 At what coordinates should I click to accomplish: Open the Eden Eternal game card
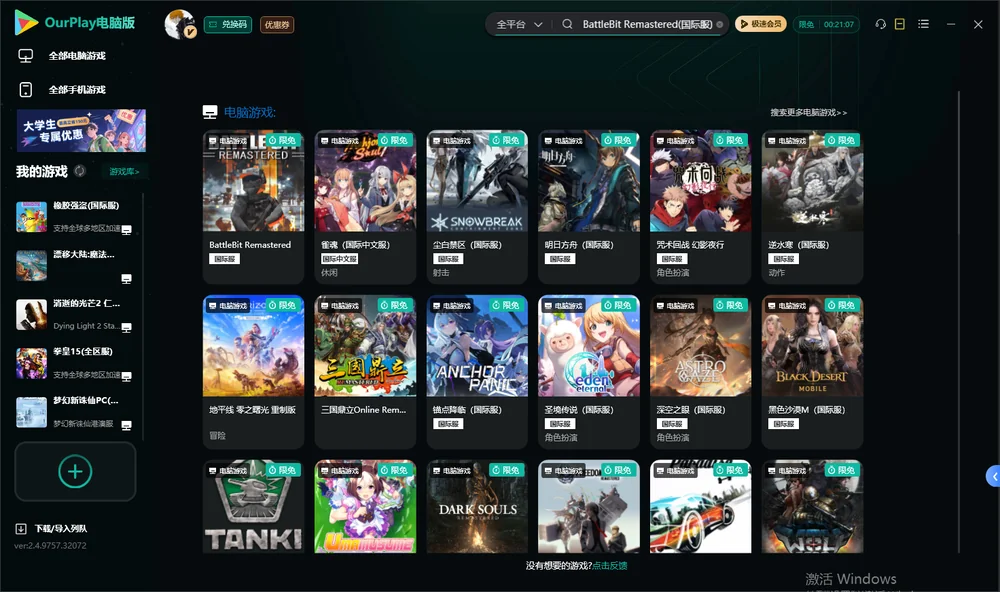(589, 372)
